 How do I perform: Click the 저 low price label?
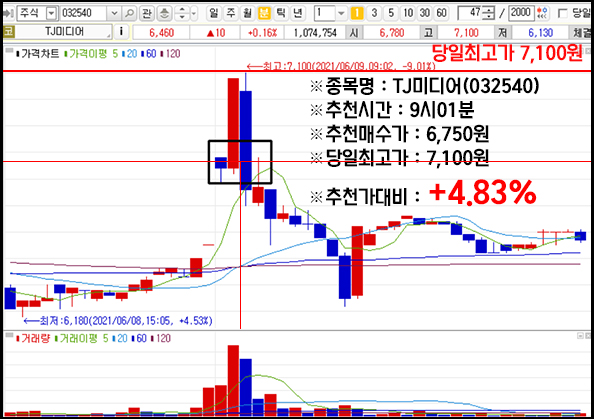(x=503, y=33)
